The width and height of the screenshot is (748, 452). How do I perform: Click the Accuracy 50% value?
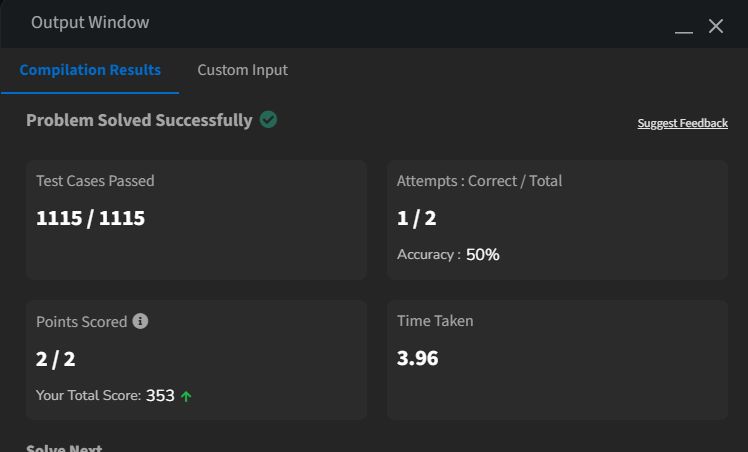pyautogui.click(x=483, y=255)
